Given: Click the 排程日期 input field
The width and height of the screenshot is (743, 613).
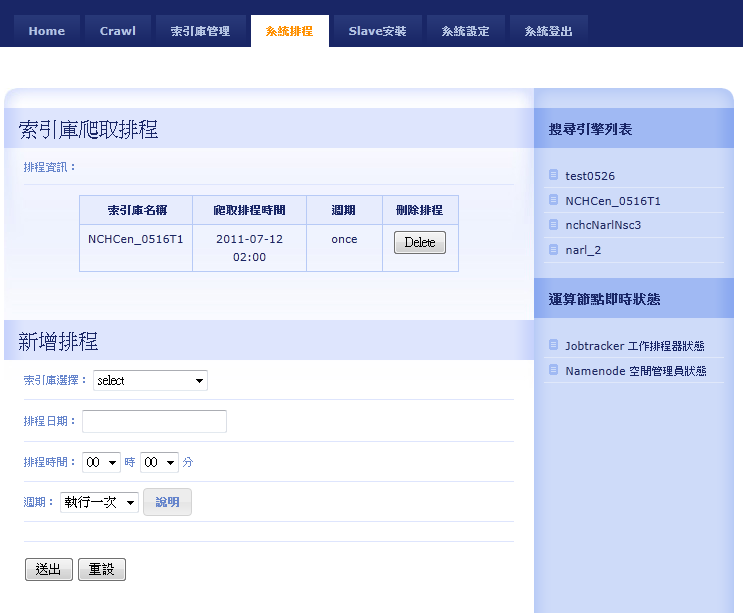Looking at the screenshot, I should pyautogui.click(x=154, y=421).
